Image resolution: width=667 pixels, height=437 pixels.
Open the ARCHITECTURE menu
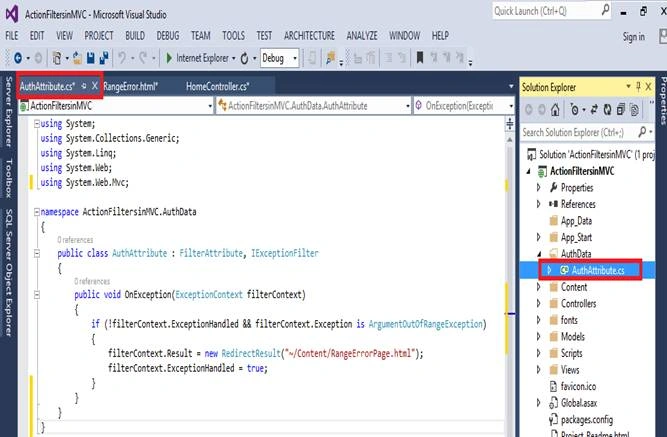309,36
